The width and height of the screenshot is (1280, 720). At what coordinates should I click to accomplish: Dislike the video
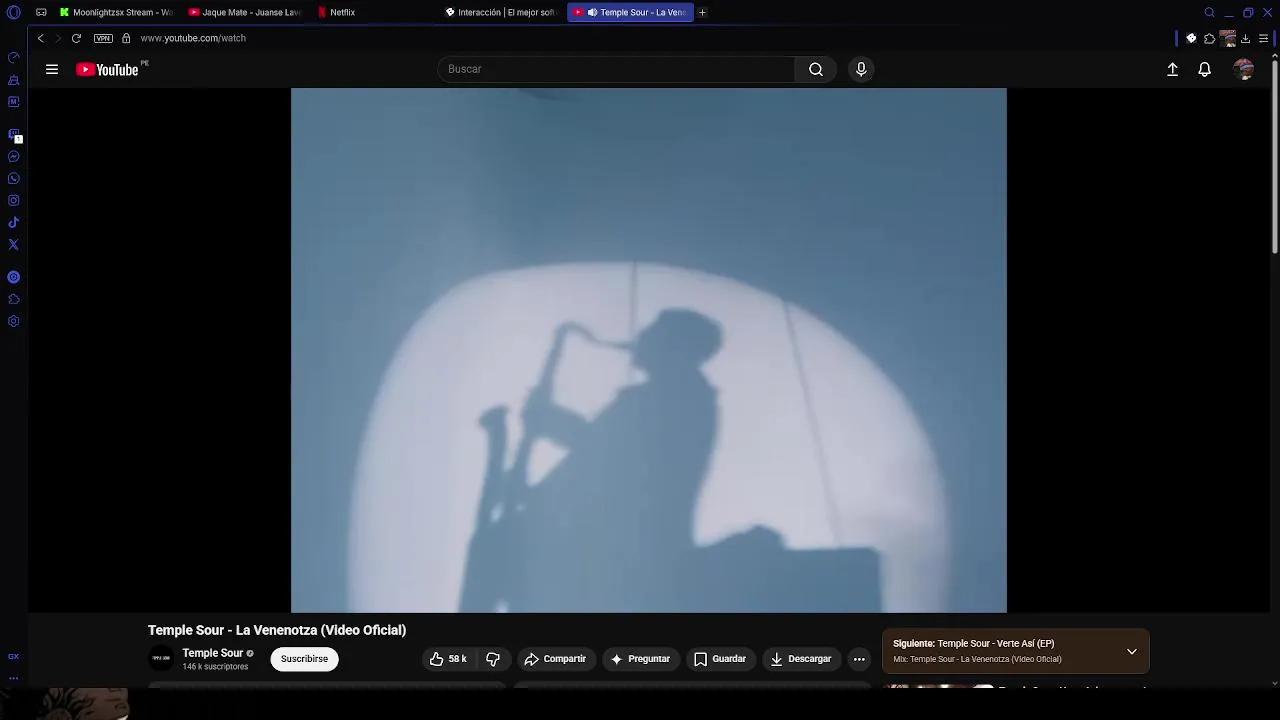click(493, 659)
